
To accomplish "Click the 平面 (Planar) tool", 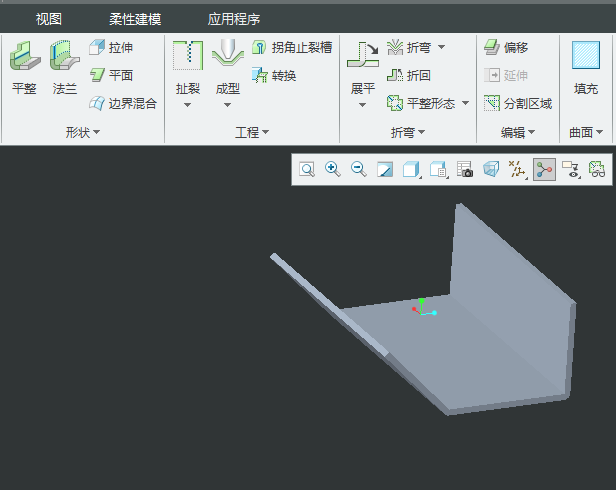I will 111,75.
